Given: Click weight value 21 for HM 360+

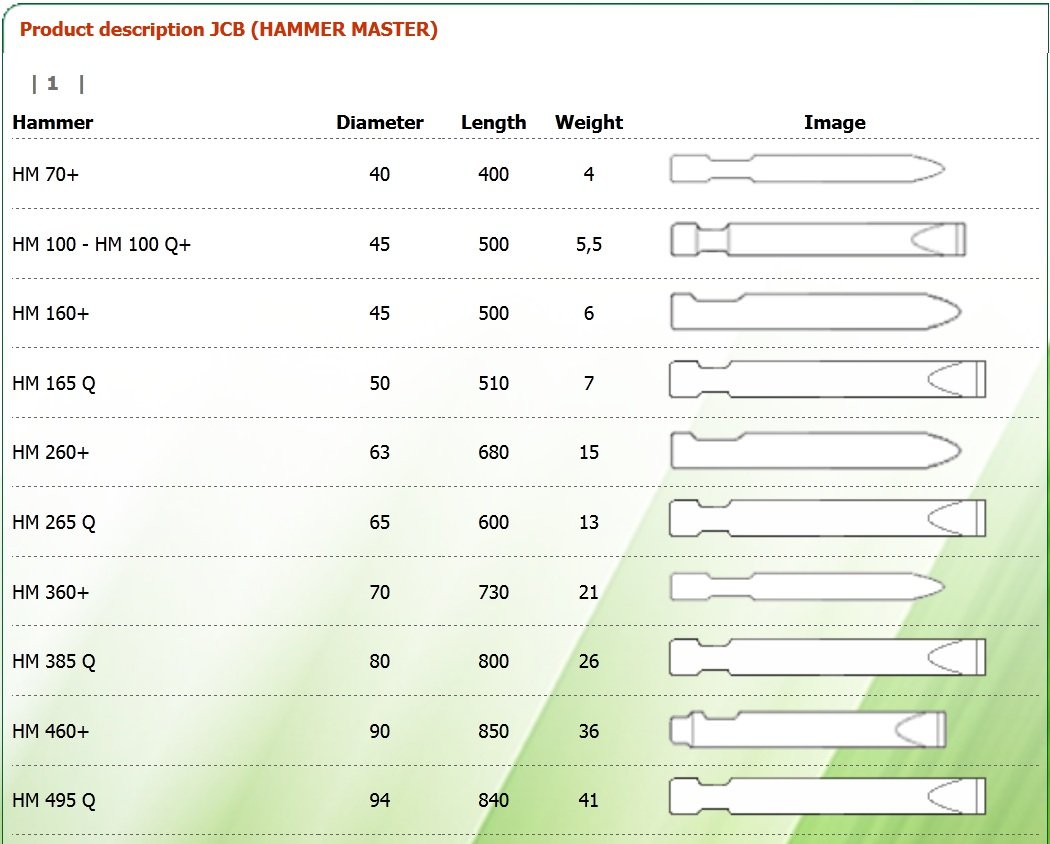Looking at the screenshot, I should coord(589,592).
